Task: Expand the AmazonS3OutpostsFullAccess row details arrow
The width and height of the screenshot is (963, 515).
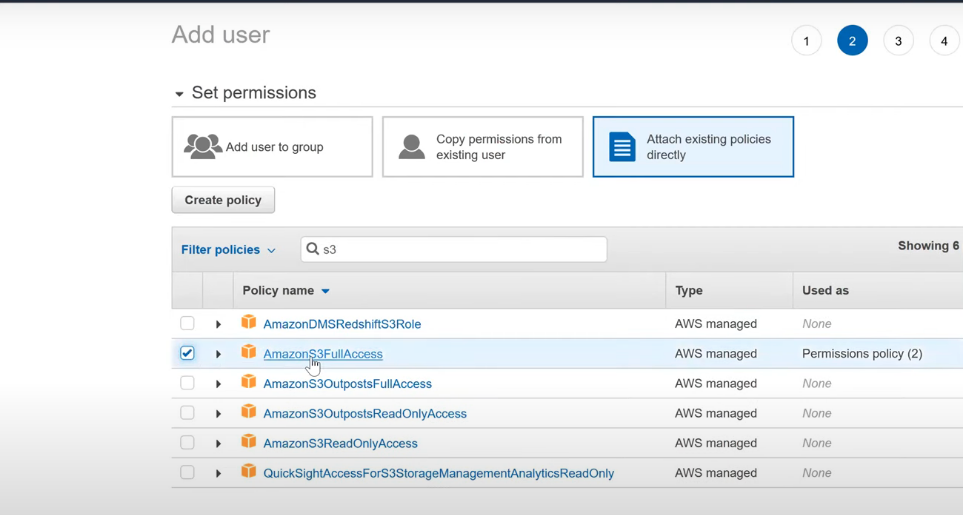Action: (218, 384)
